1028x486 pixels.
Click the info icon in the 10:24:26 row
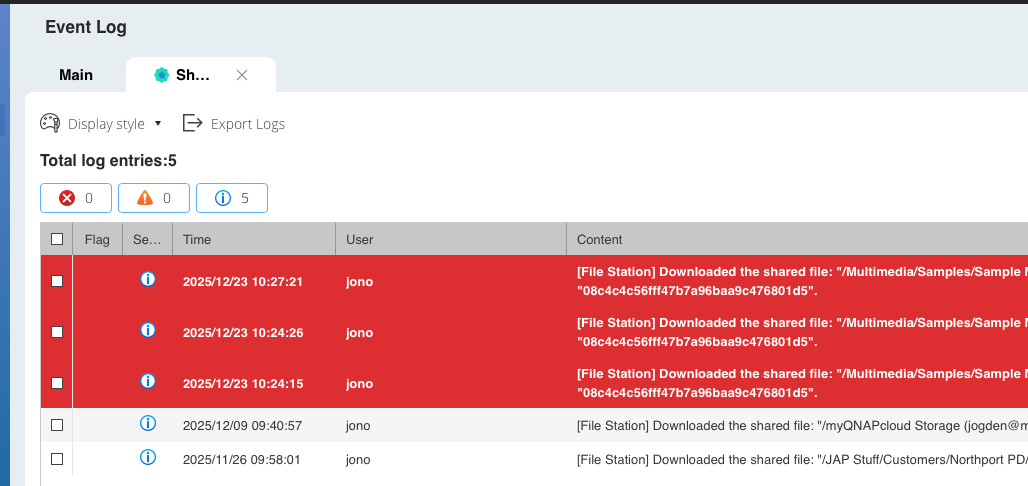tap(148, 330)
